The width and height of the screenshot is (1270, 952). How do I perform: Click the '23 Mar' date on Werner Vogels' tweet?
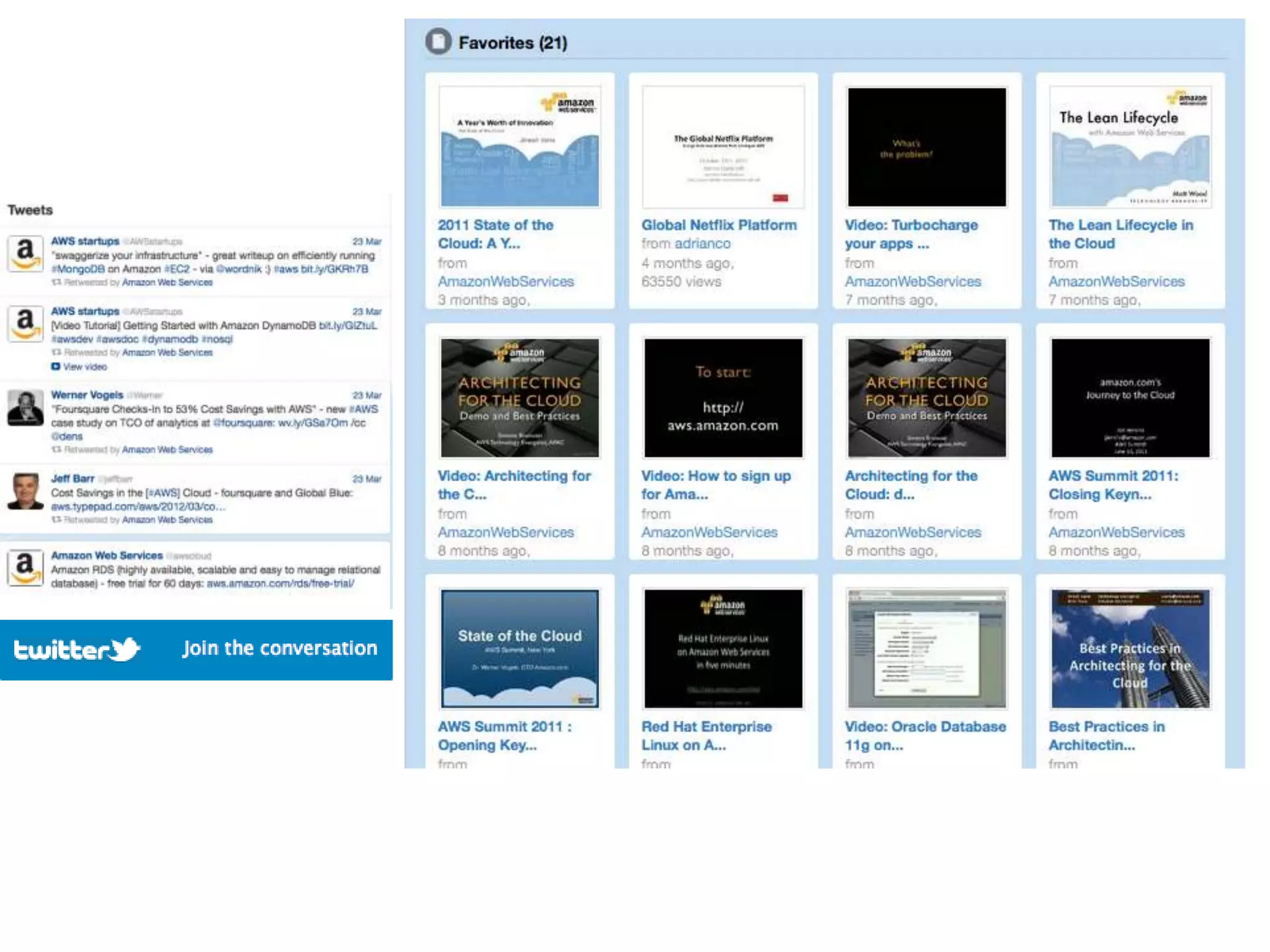click(367, 395)
